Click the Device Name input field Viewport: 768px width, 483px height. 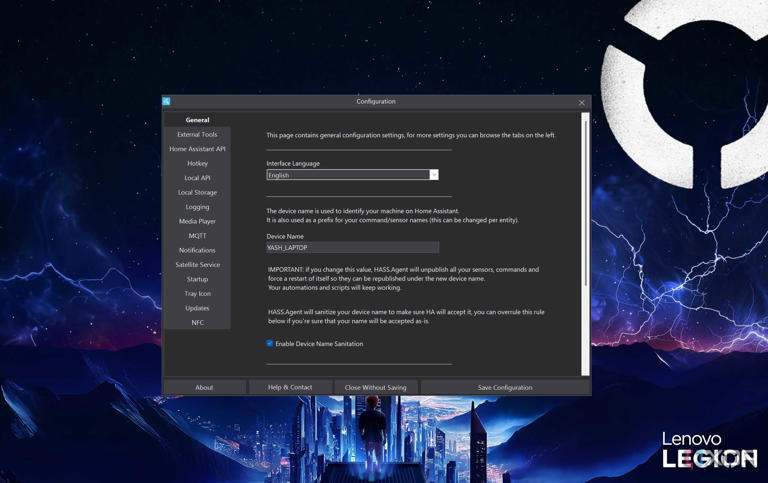(x=353, y=248)
